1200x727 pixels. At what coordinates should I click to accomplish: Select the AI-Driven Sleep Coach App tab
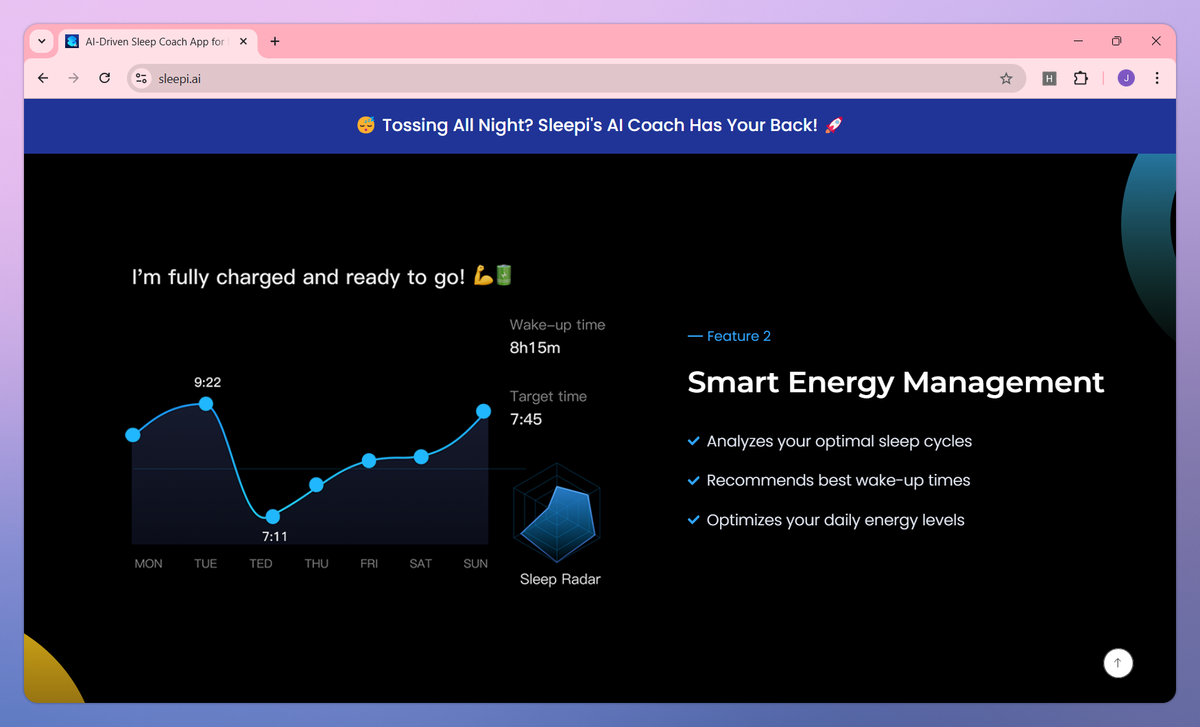(150, 41)
